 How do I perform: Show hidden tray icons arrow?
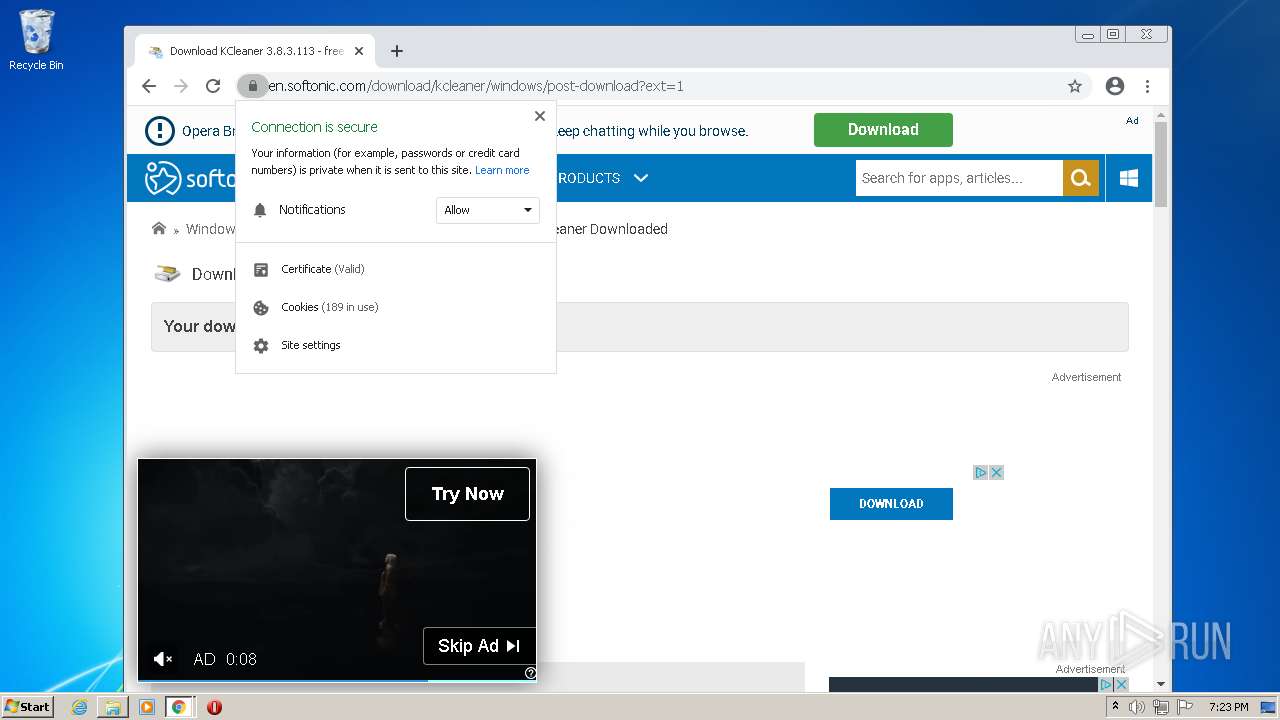click(x=1115, y=707)
